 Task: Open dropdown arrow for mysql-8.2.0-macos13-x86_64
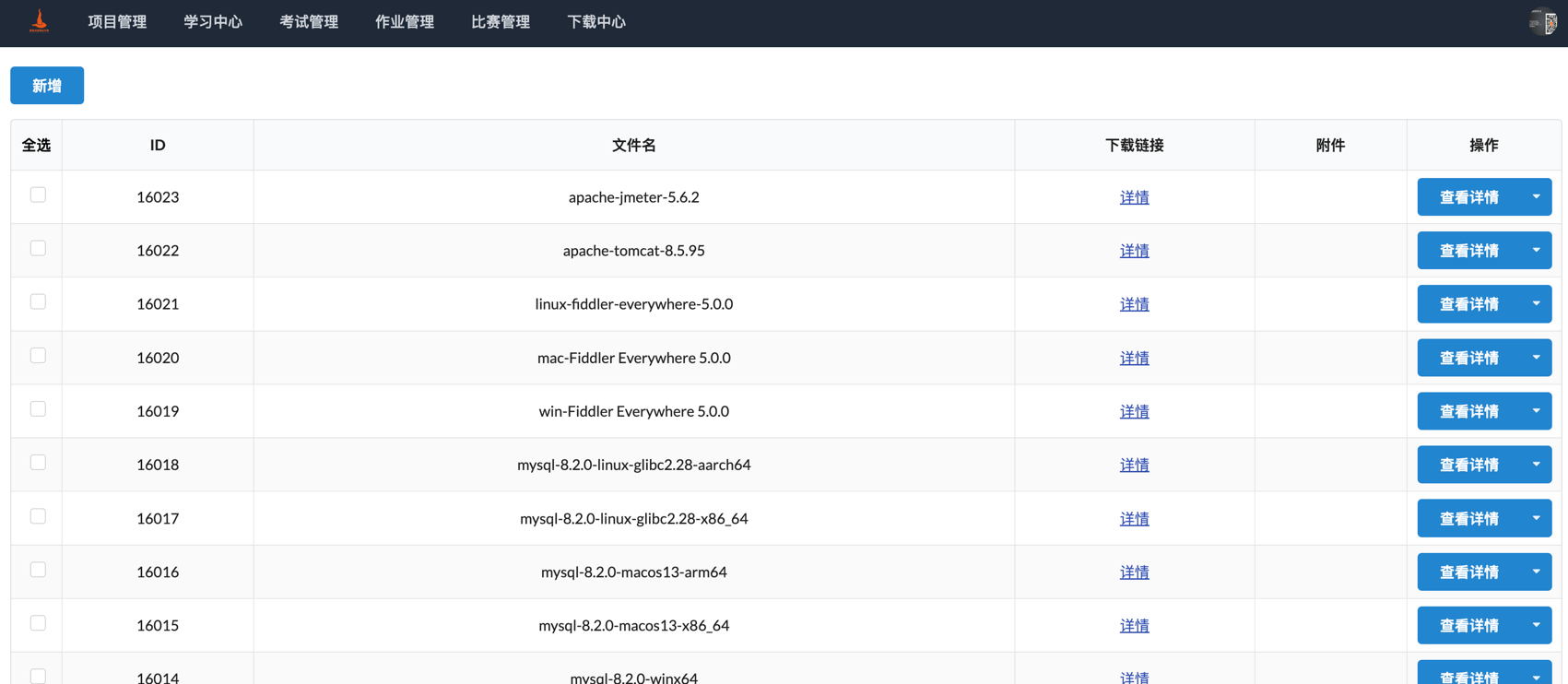pos(1536,625)
